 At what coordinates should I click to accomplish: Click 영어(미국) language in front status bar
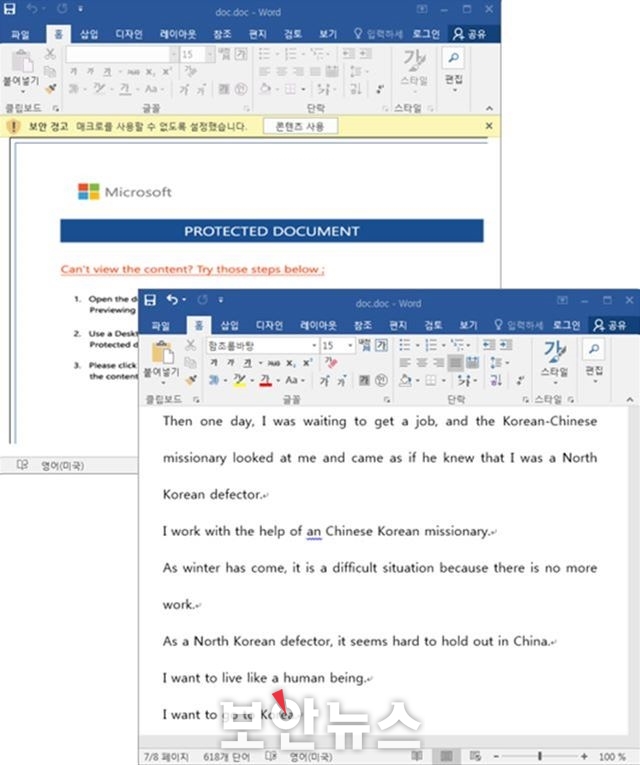[x=311, y=757]
